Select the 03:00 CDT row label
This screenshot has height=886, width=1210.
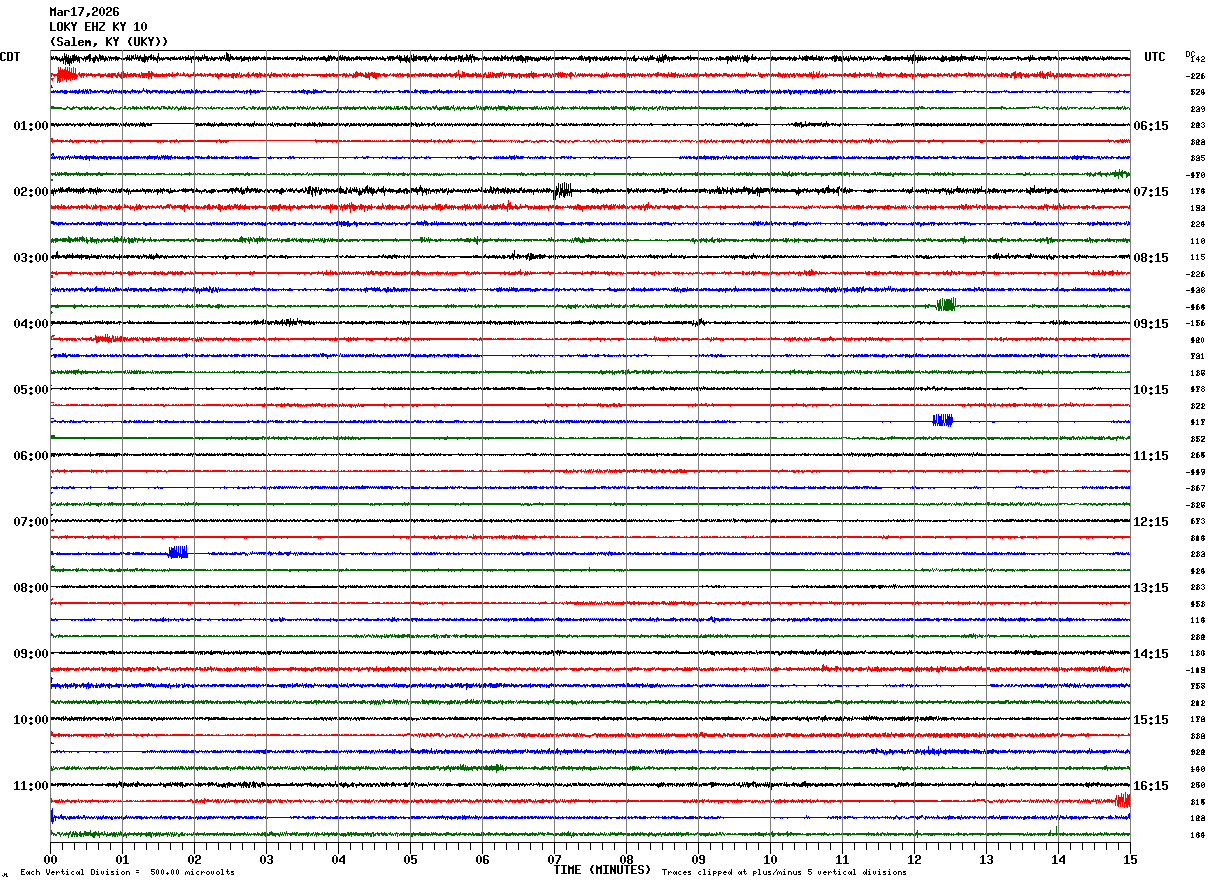coord(31,258)
